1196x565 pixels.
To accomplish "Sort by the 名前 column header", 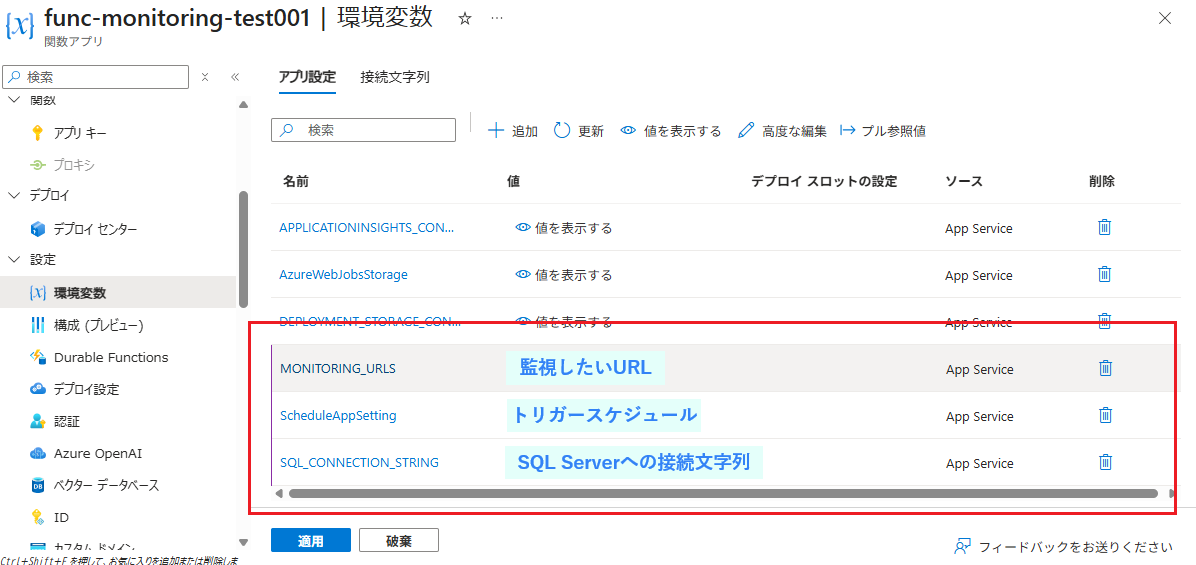I will 295,181.
